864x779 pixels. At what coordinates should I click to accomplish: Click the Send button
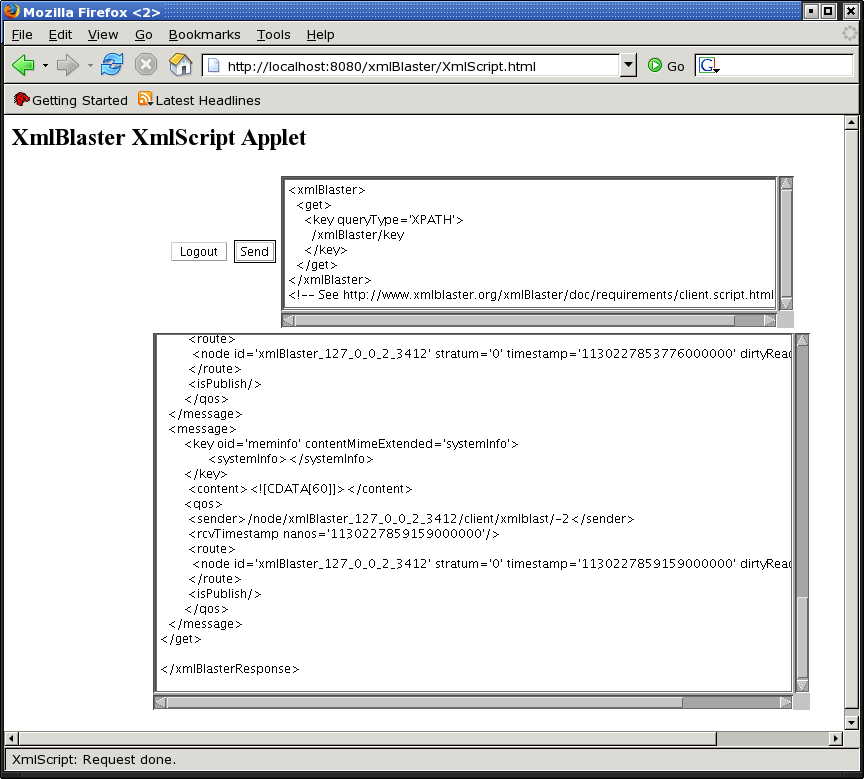[x=254, y=252]
